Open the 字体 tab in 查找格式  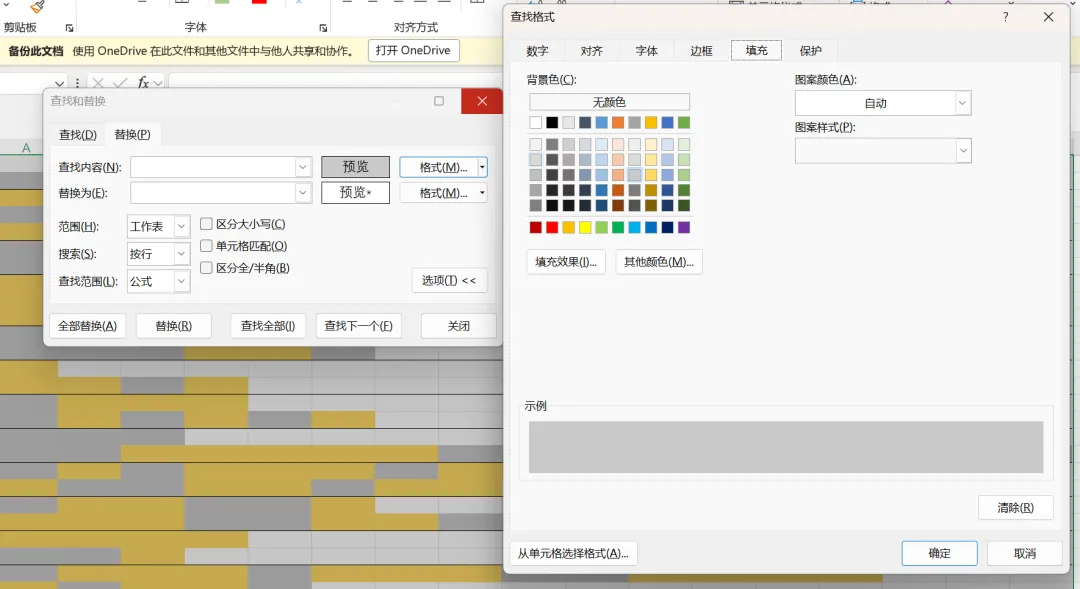[647, 51]
